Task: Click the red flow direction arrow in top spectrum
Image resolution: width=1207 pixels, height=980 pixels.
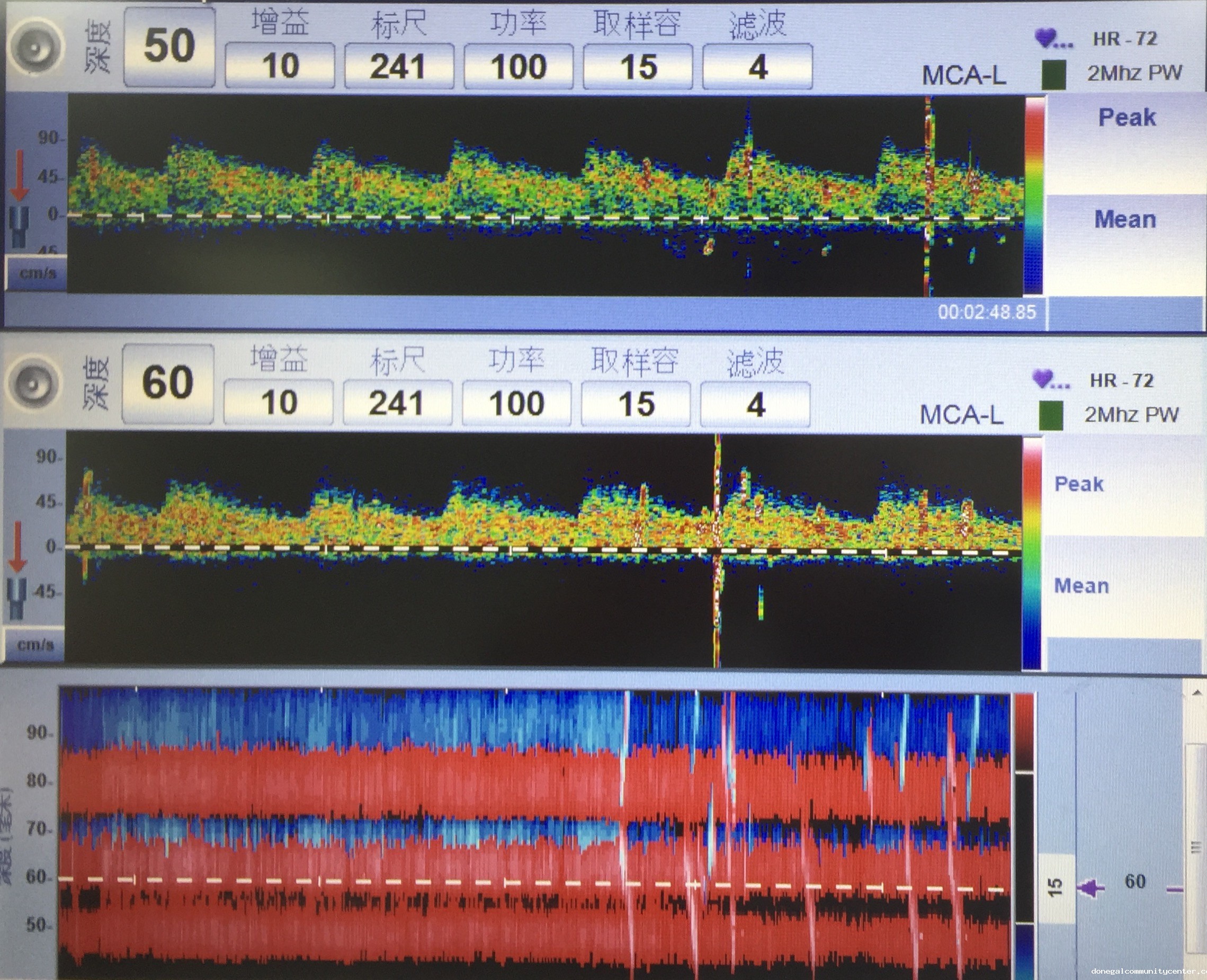Action: tap(20, 175)
